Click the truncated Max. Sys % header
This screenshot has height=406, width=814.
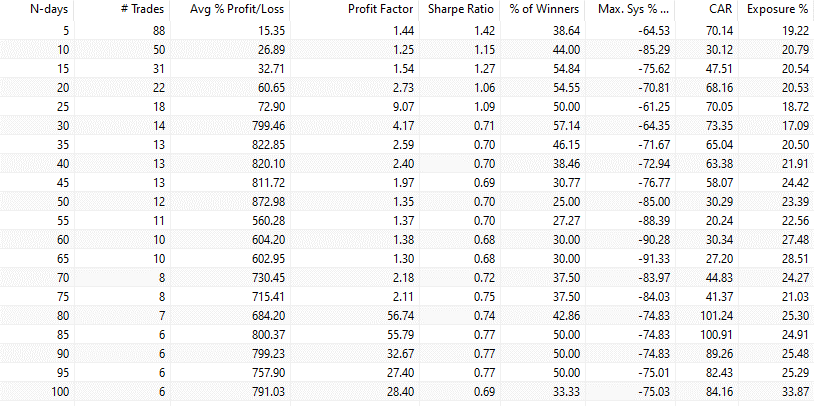click(x=633, y=9)
